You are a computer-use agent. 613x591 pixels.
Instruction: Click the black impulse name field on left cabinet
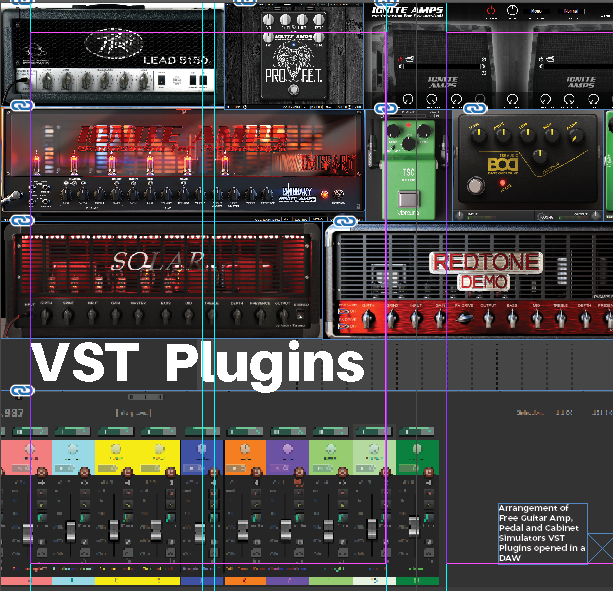[x=442, y=66]
